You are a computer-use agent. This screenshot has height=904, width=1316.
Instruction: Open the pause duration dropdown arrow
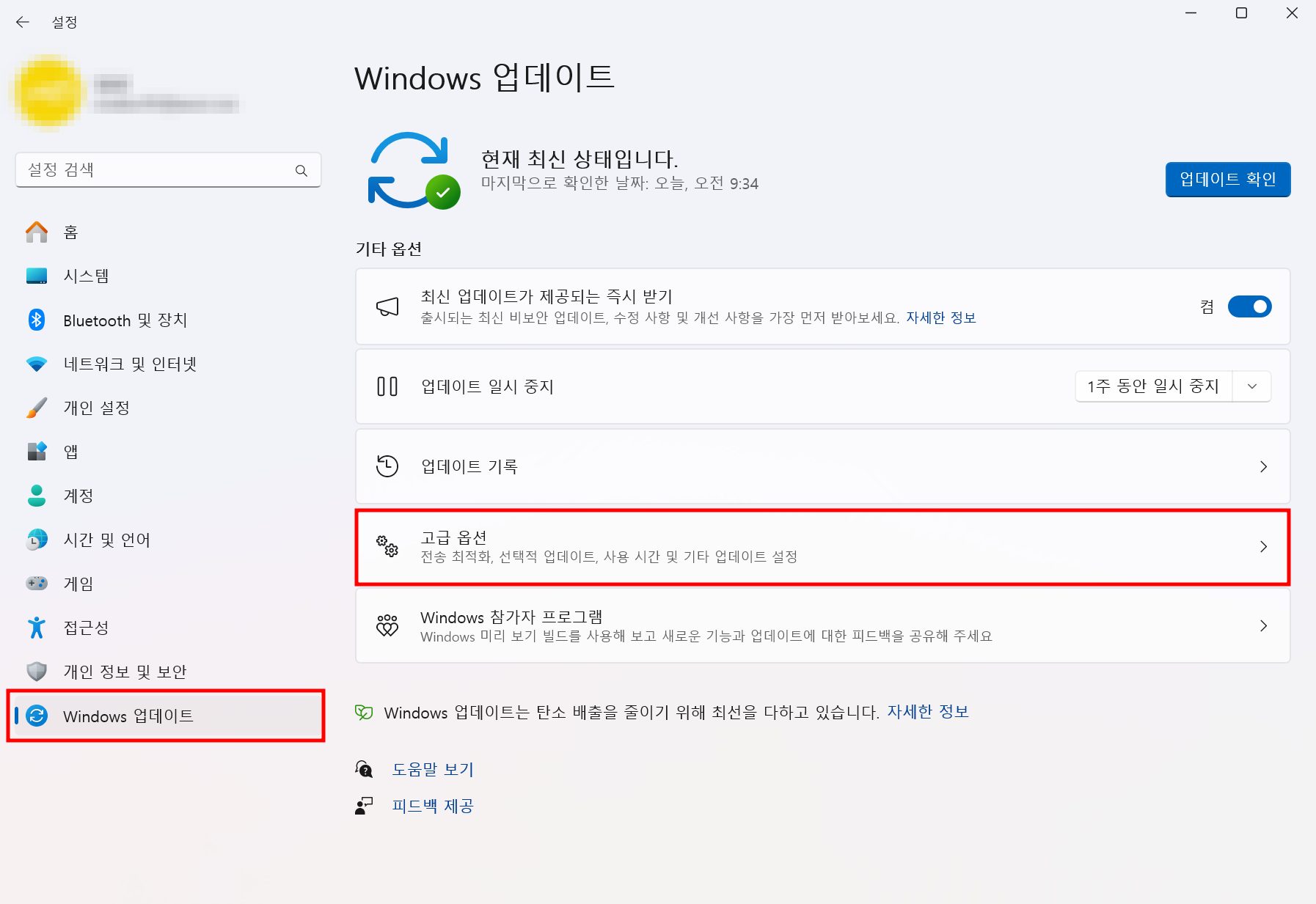coord(1252,386)
